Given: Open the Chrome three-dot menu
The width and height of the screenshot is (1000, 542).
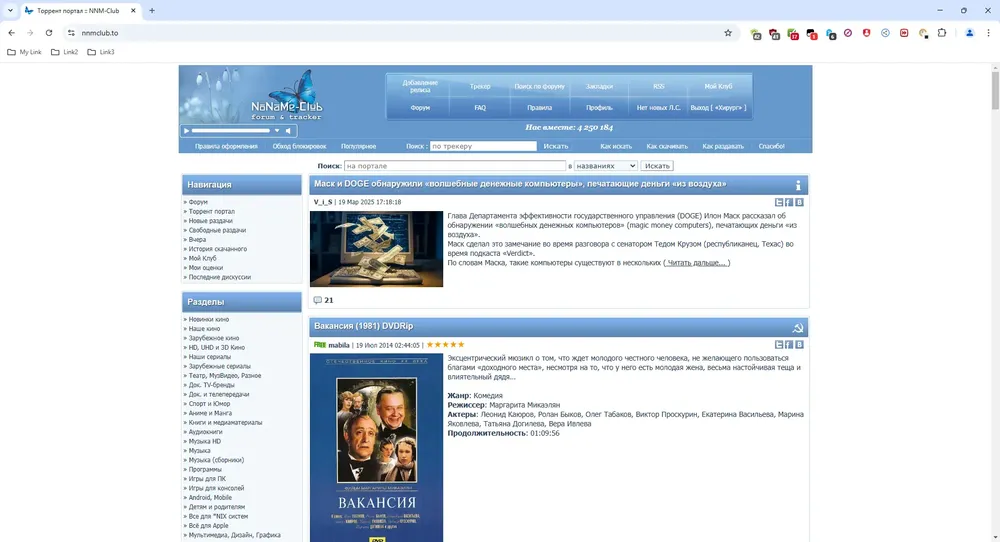Looking at the screenshot, I should click(988, 33).
